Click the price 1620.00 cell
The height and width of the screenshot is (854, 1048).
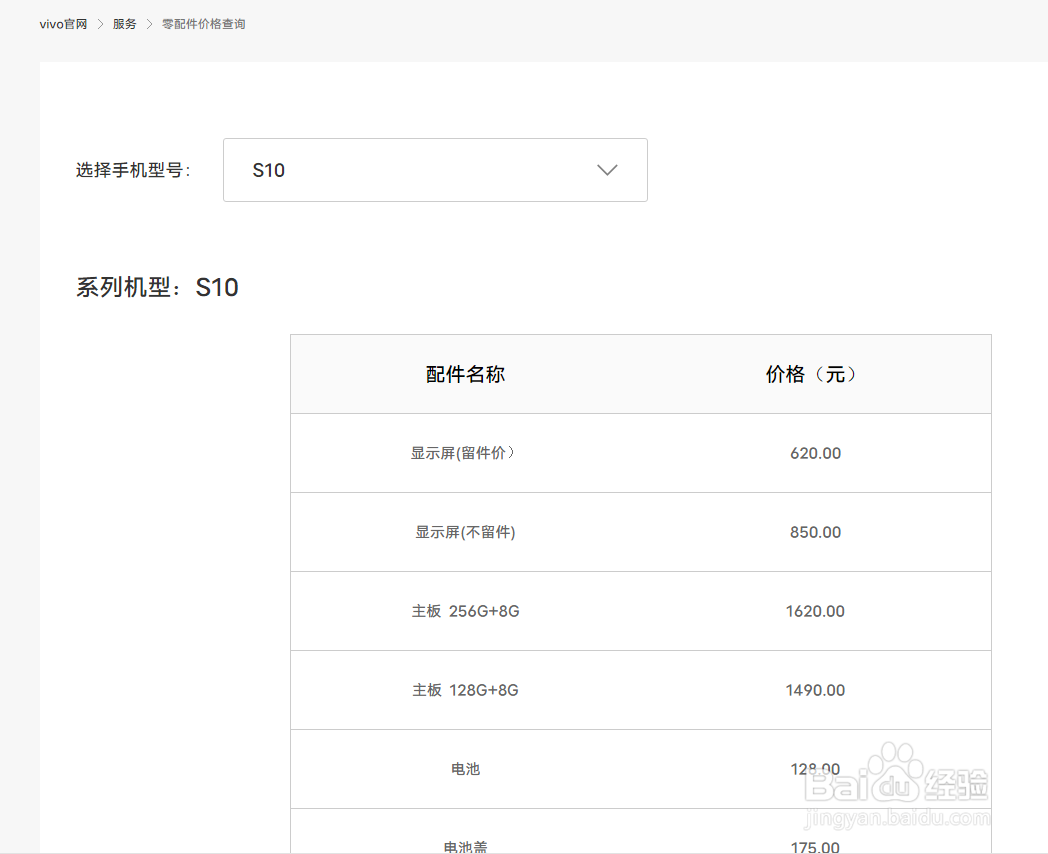click(x=816, y=611)
